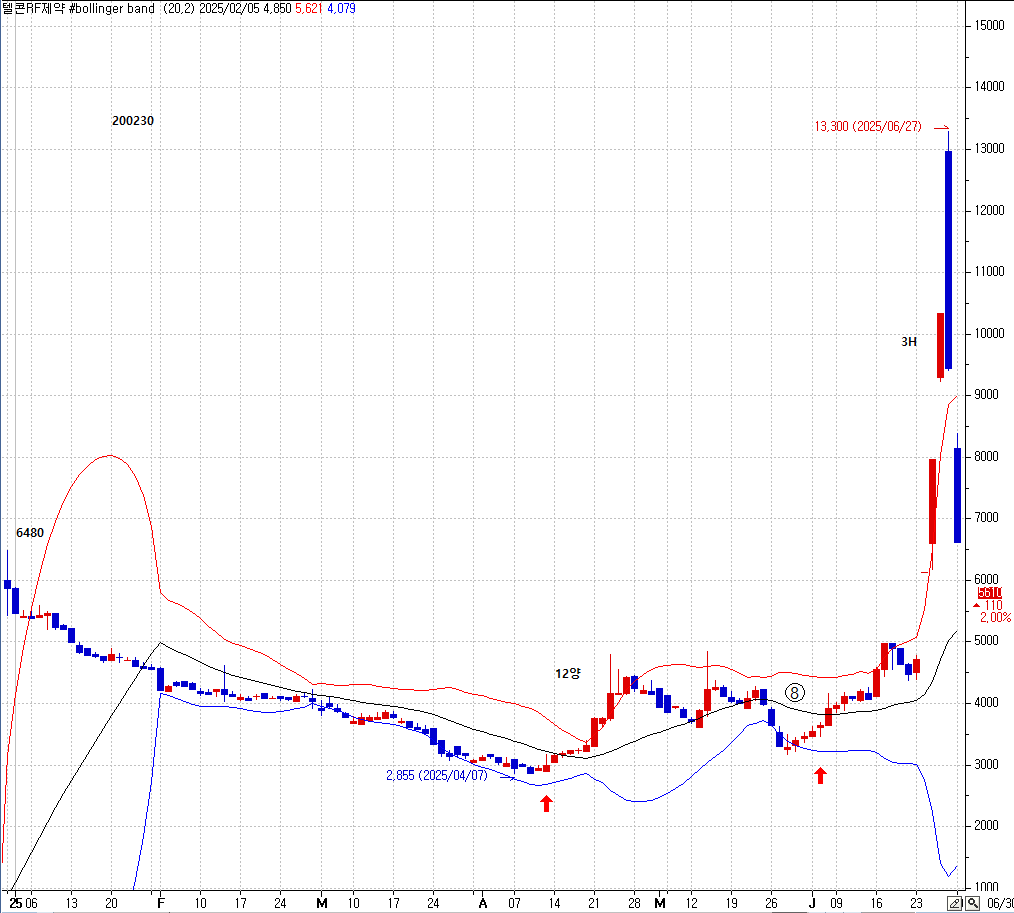Image resolution: width=1014 pixels, height=913 pixels.
Task: Click the 28 date tick label
Action: tap(634, 903)
